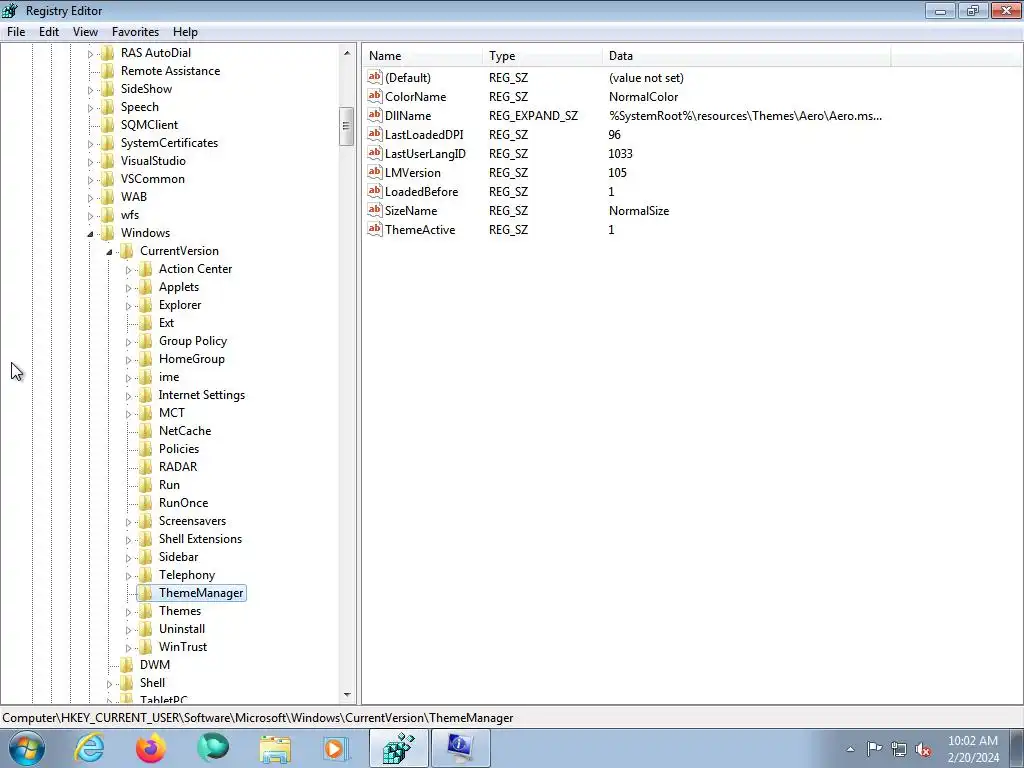Click the NormalColor data value
1024x768 pixels.
(643, 96)
